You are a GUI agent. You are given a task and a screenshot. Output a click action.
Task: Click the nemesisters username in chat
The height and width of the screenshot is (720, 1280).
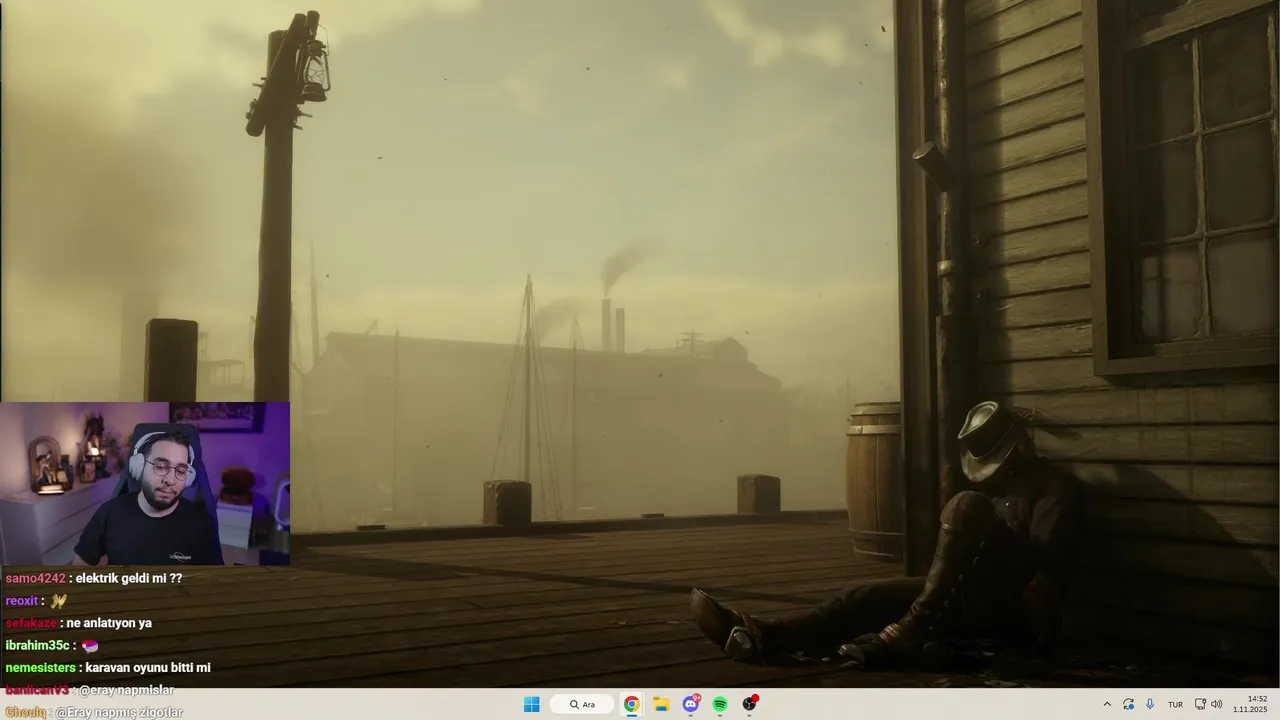(x=40, y=668)
